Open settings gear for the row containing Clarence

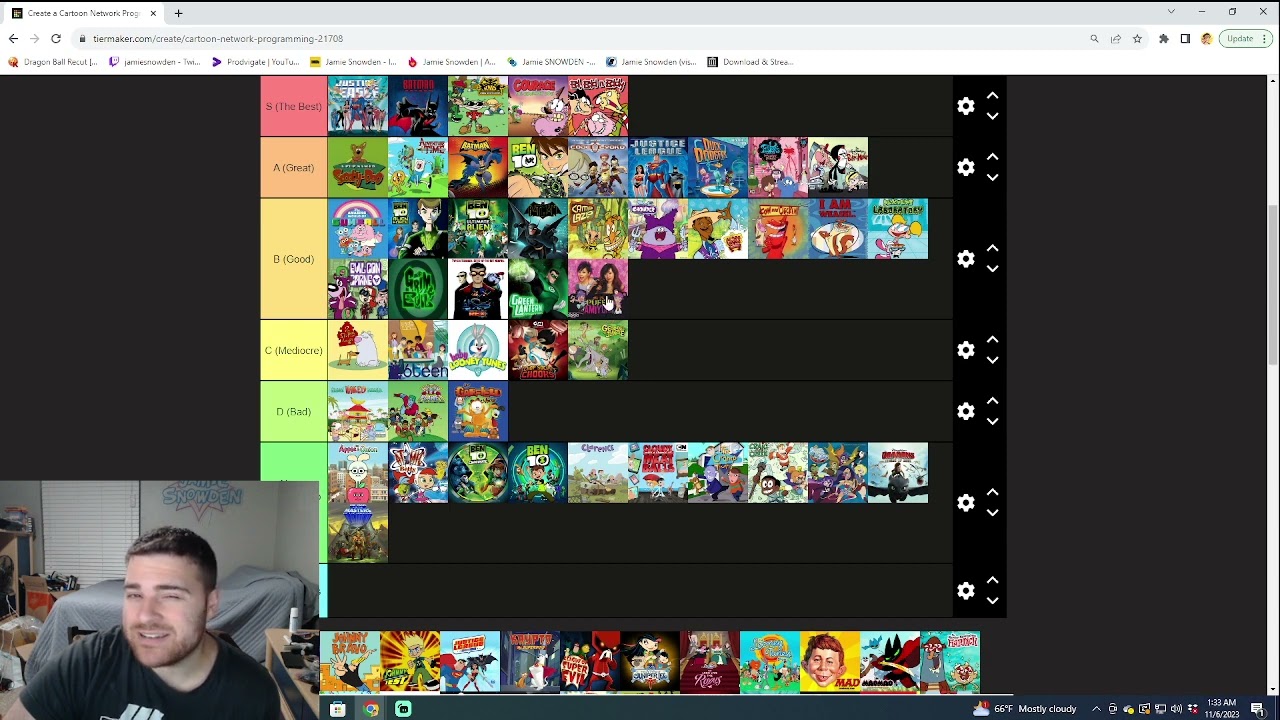click(x=966, y=503)
